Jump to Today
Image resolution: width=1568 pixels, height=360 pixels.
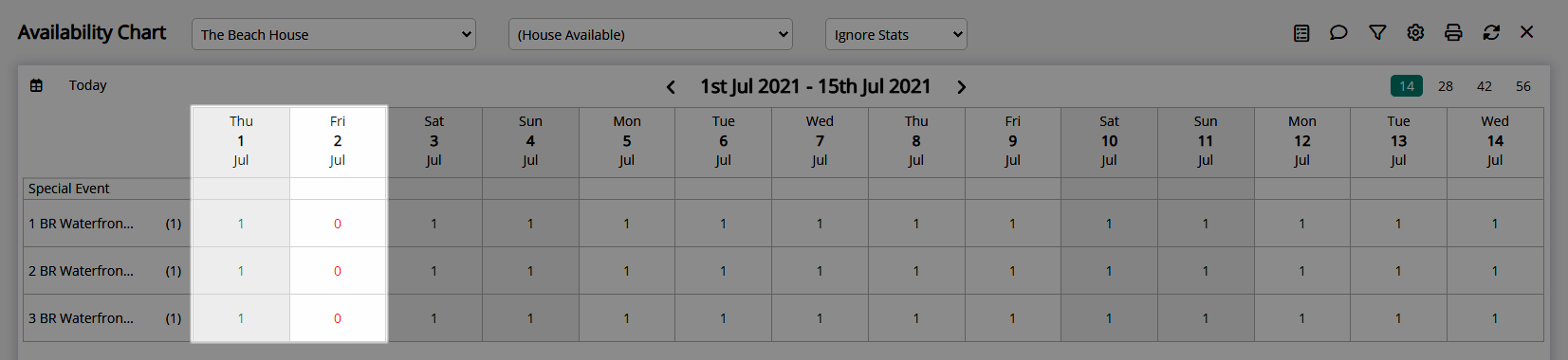tap(88, 85)
